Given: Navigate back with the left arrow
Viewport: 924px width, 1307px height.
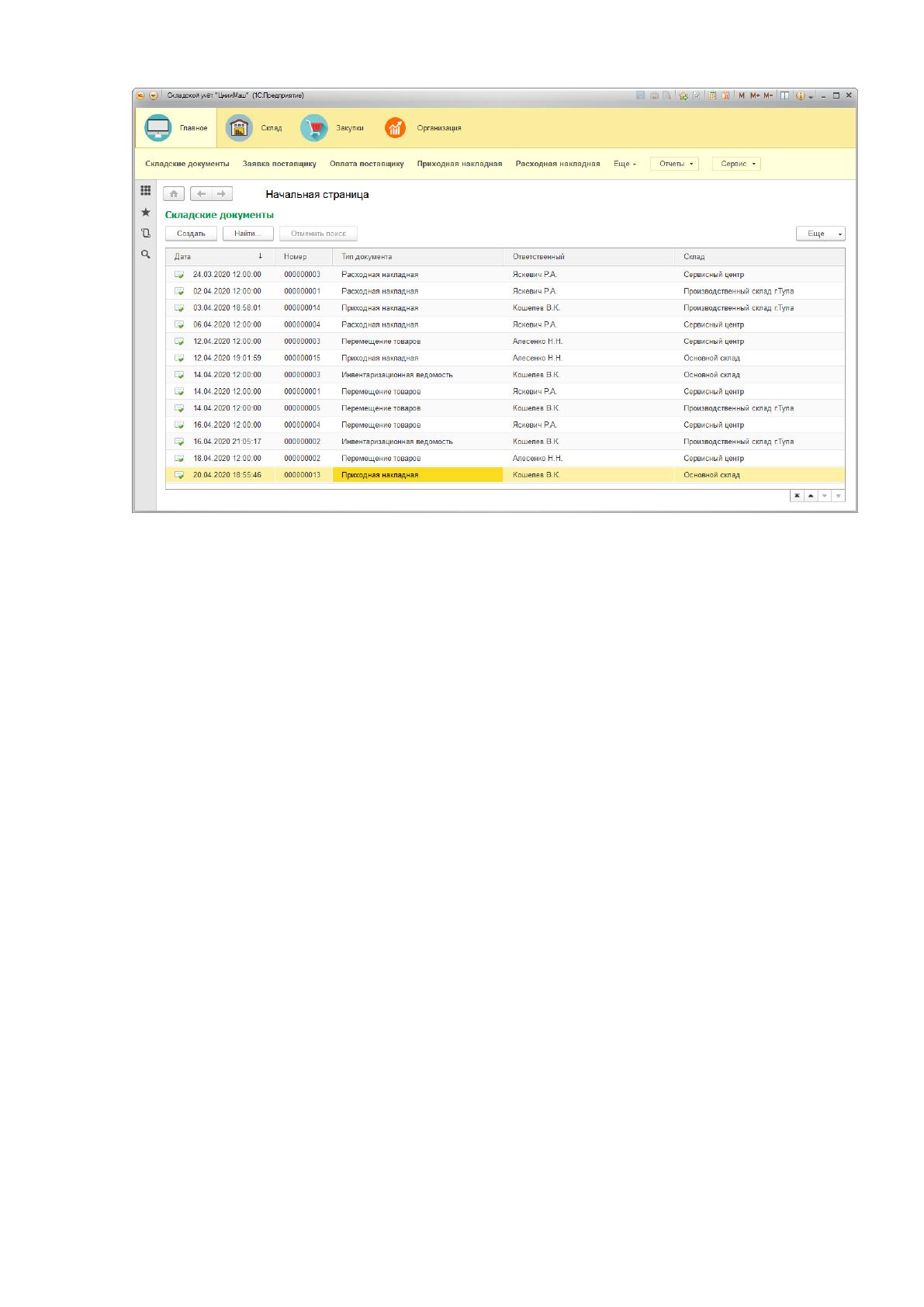Looking at the screenshot, I should click(x=201, y=194).
